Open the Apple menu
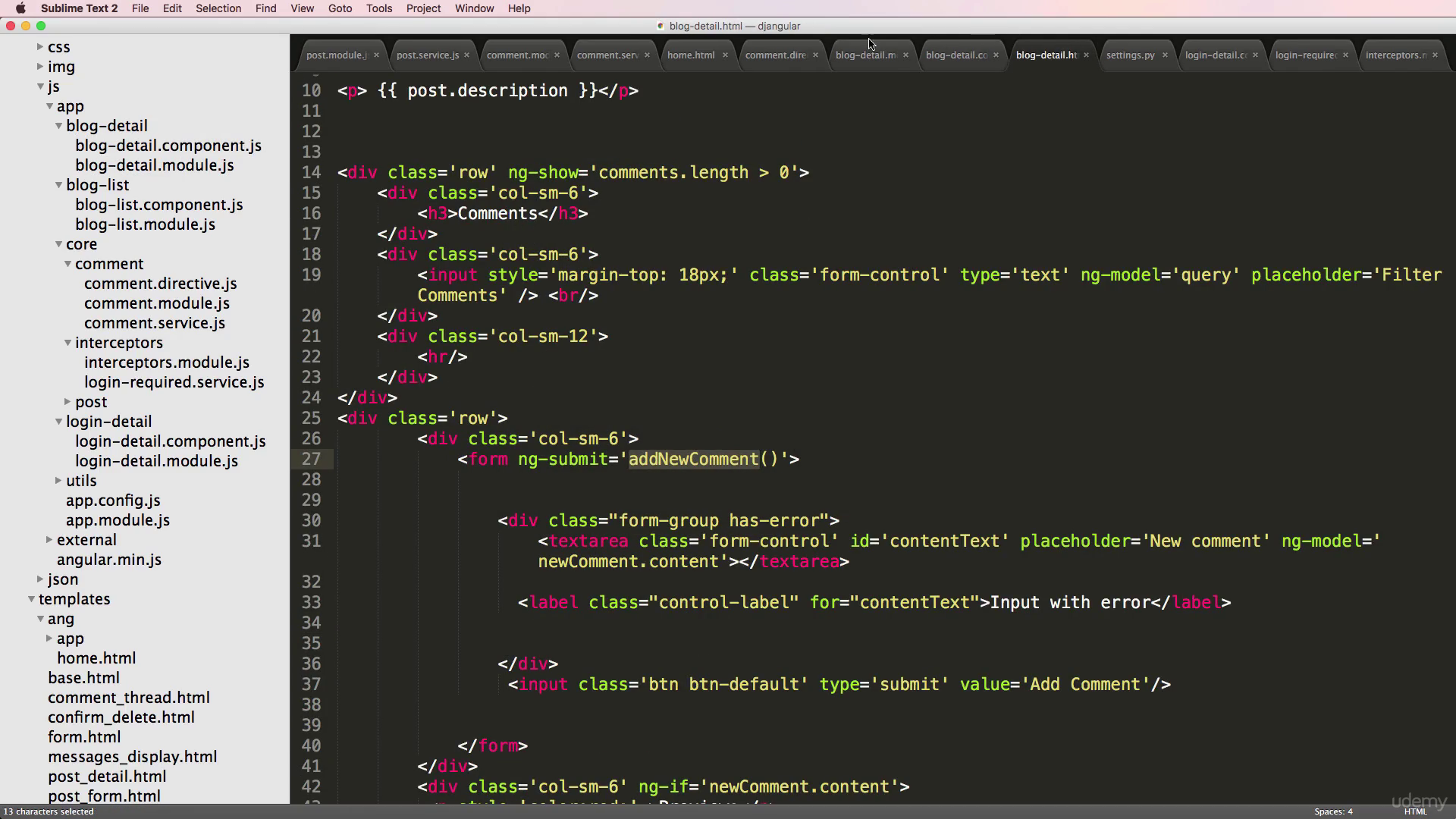The height and width of the screenshot is (819, 1456). 20,8
